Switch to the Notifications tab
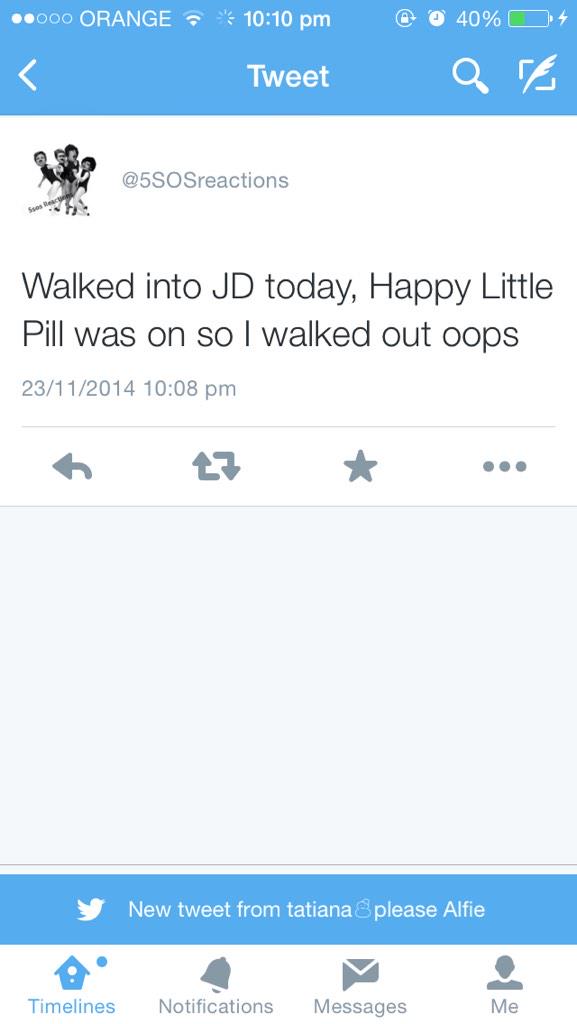 pos(216,985)
